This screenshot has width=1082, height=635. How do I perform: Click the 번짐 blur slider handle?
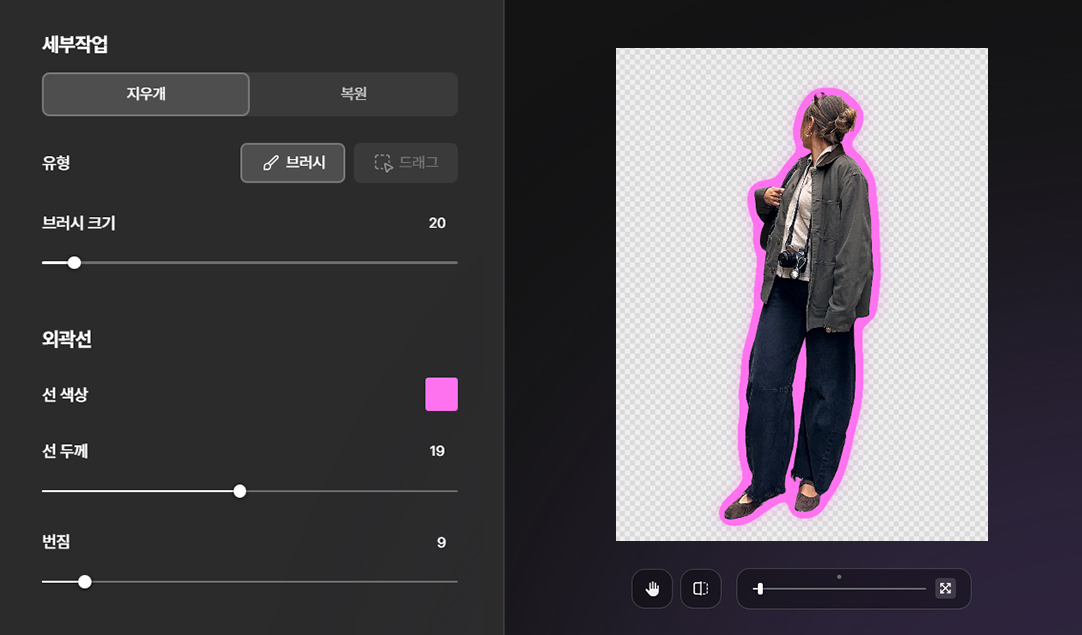(x=84, y=582)
